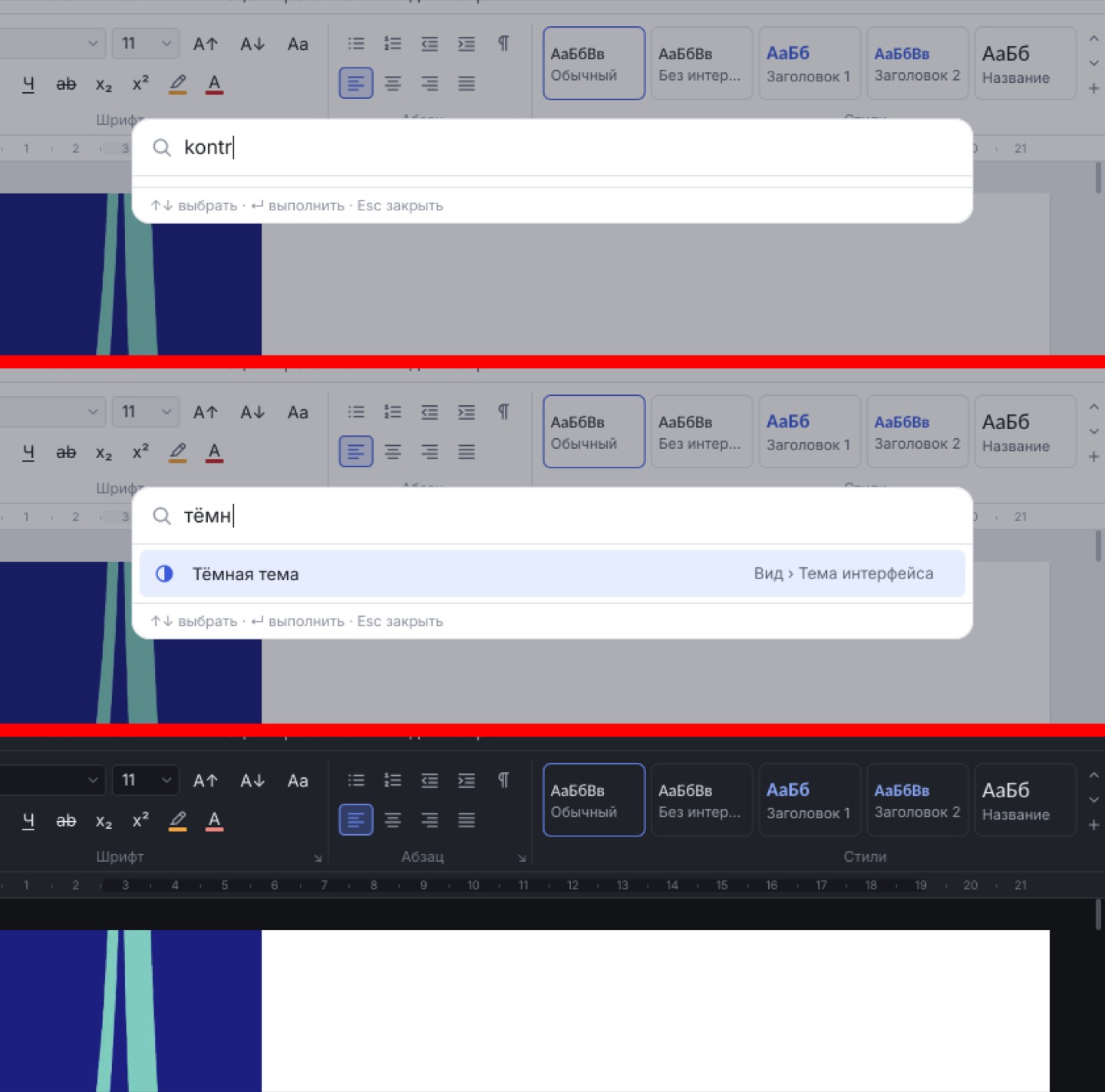Viewport: 1105px width, 1092px height.
Task: Toggle paragraph marks (¶) in dark-theme ribbon
Action: click(503, 780)
